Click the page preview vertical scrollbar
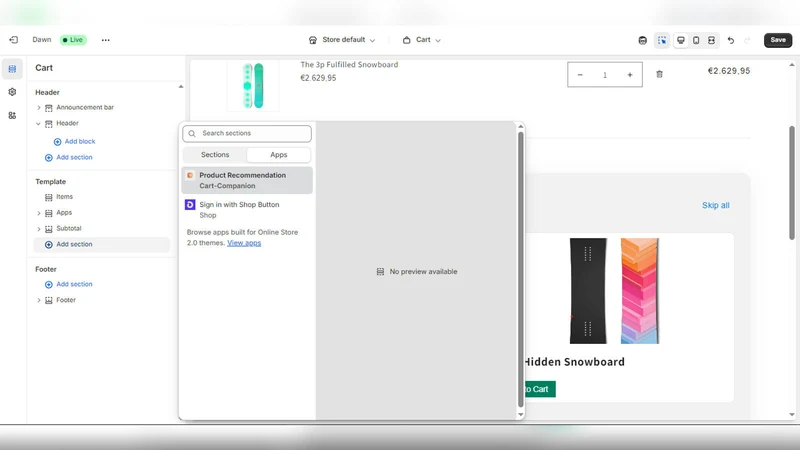The image size is (800, 450). click(792, 182)
